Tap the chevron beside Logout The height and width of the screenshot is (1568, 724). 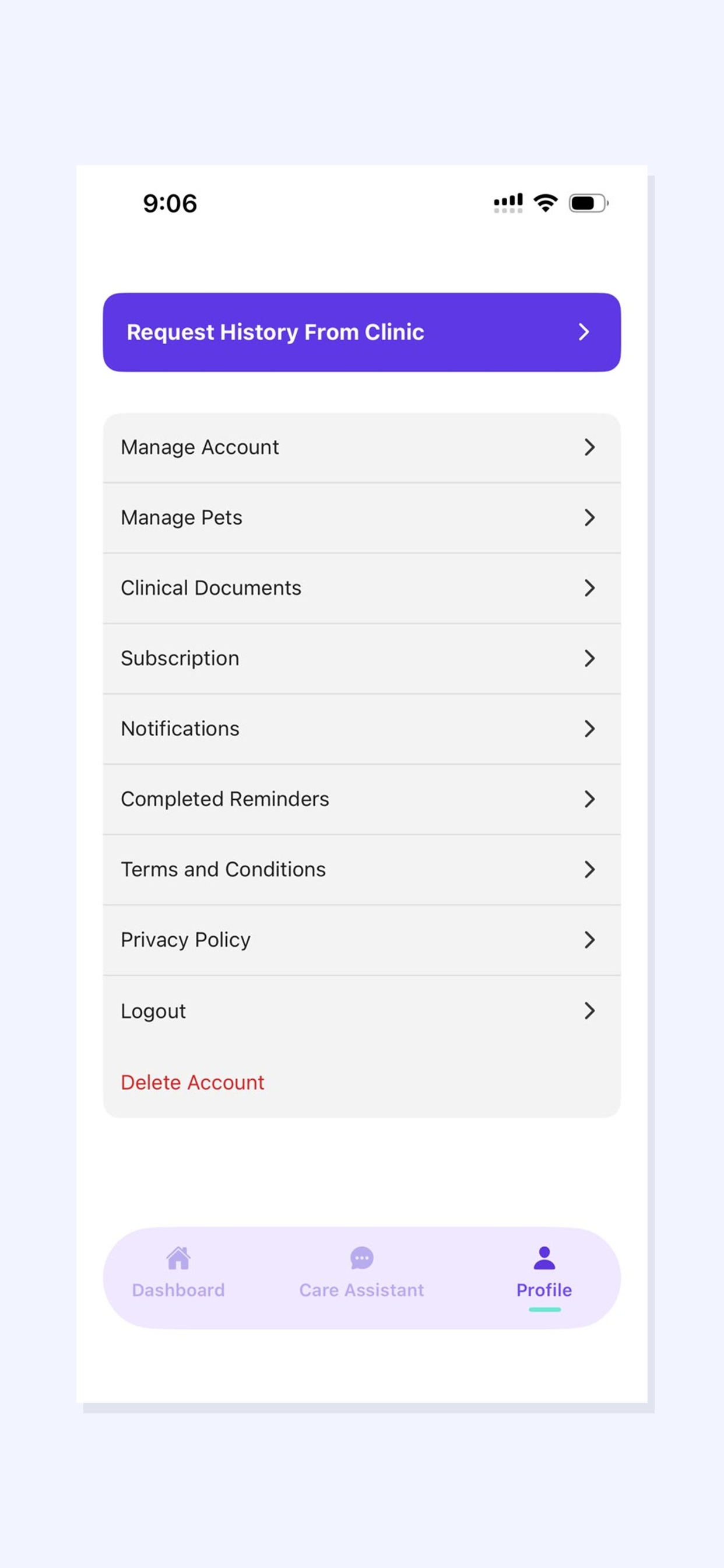click(589, 1011)
